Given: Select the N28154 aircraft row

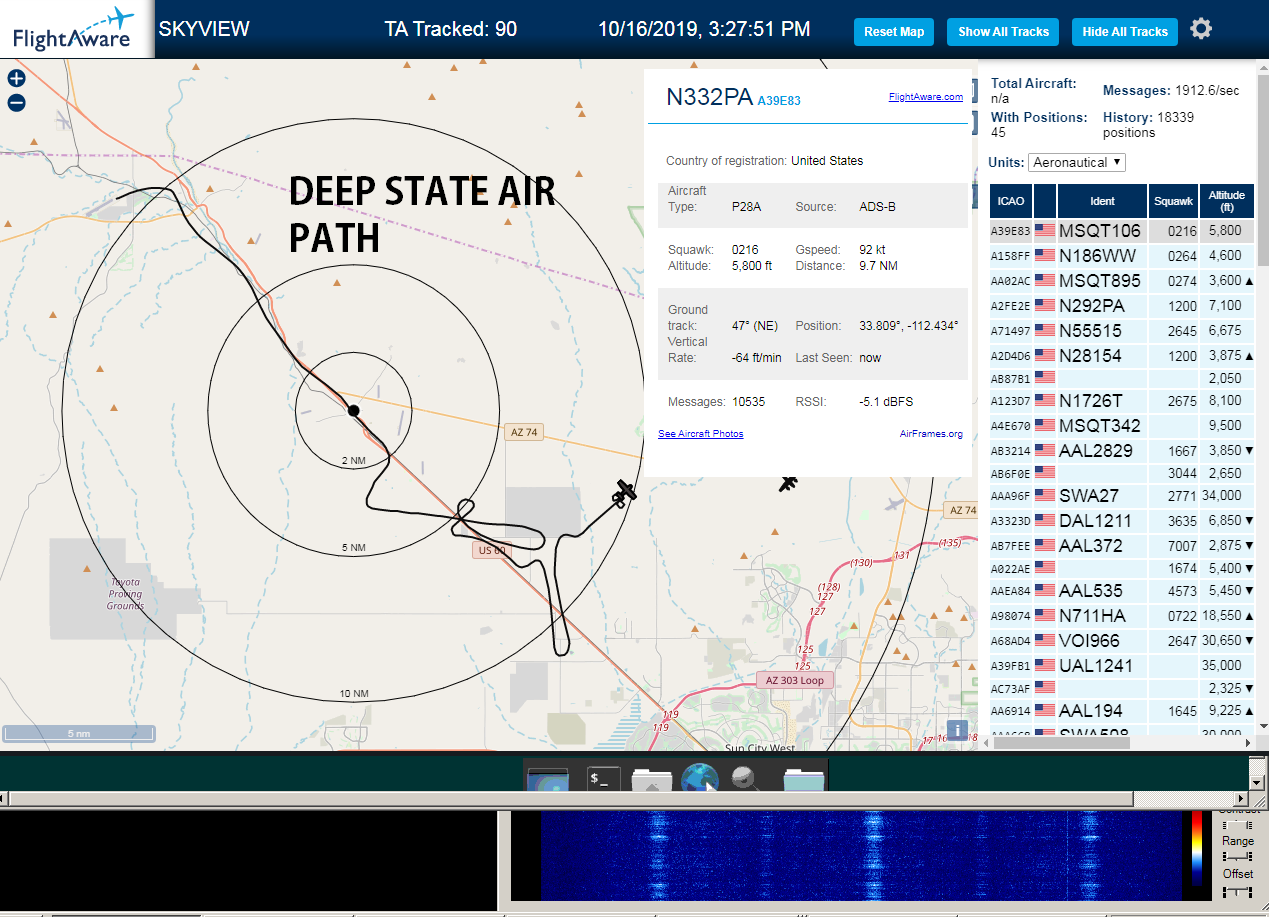Looking at the screenshot, I should (1120, 356).
